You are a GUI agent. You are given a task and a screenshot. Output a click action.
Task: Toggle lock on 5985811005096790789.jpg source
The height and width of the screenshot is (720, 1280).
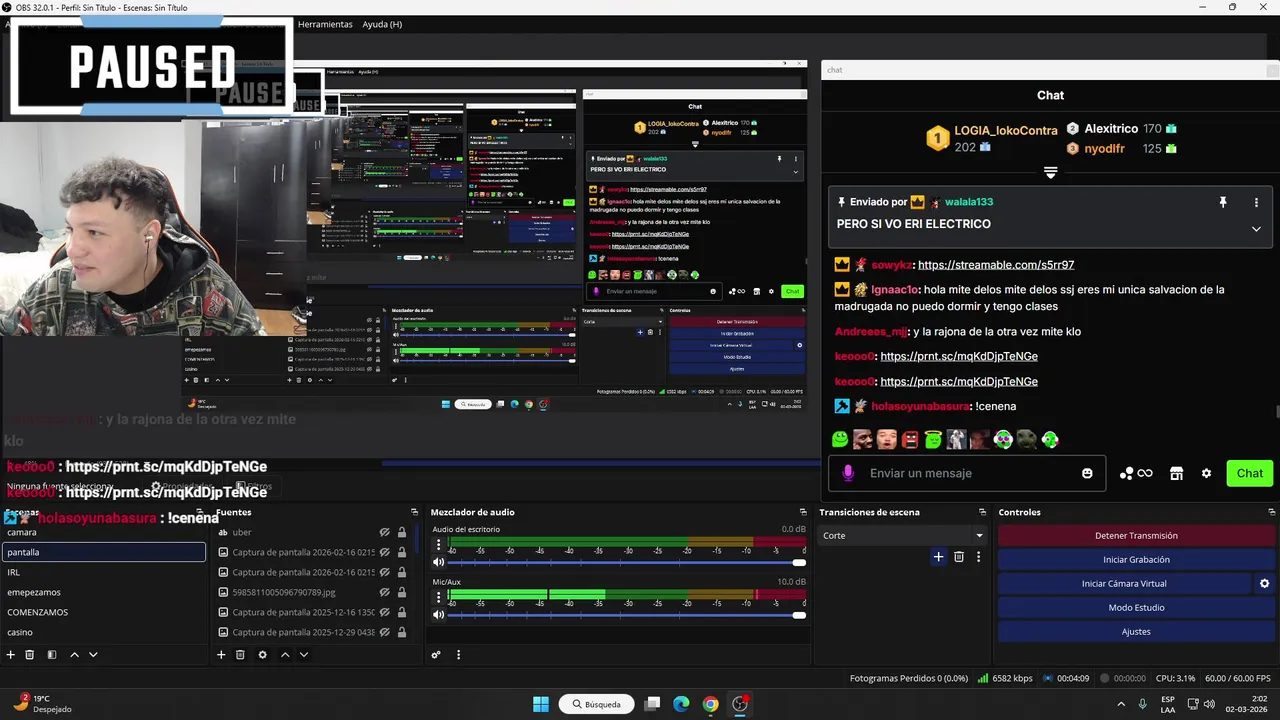(402, 592)
